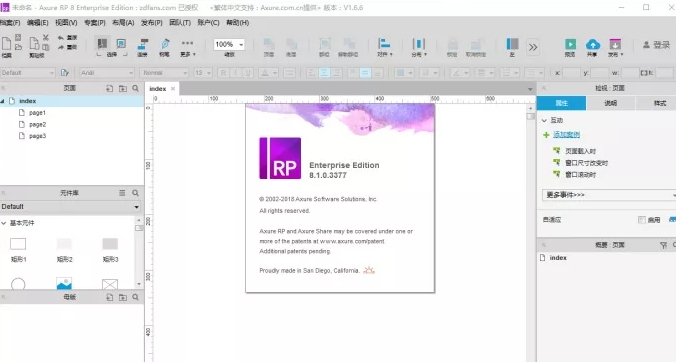
Task: Click the X coordinate input field
Action: click(571, 73)
